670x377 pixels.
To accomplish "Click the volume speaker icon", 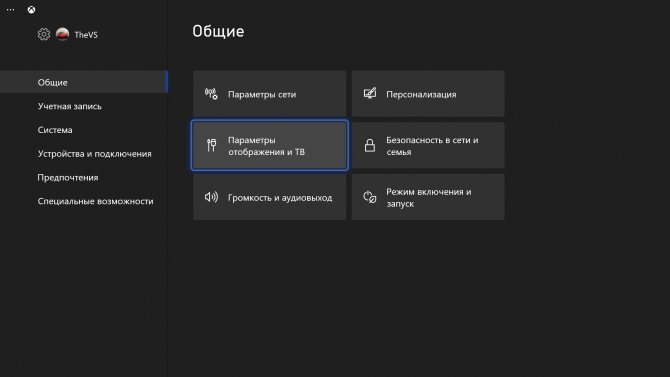I will pos(211,197).
